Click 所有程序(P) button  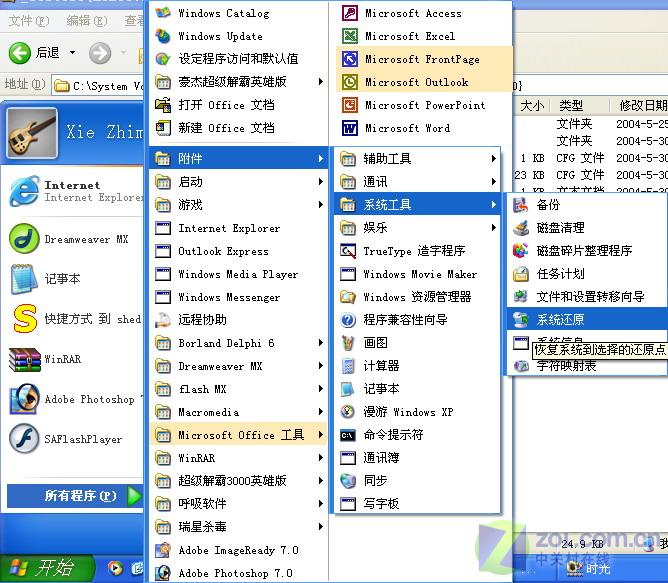click(74, 496)
